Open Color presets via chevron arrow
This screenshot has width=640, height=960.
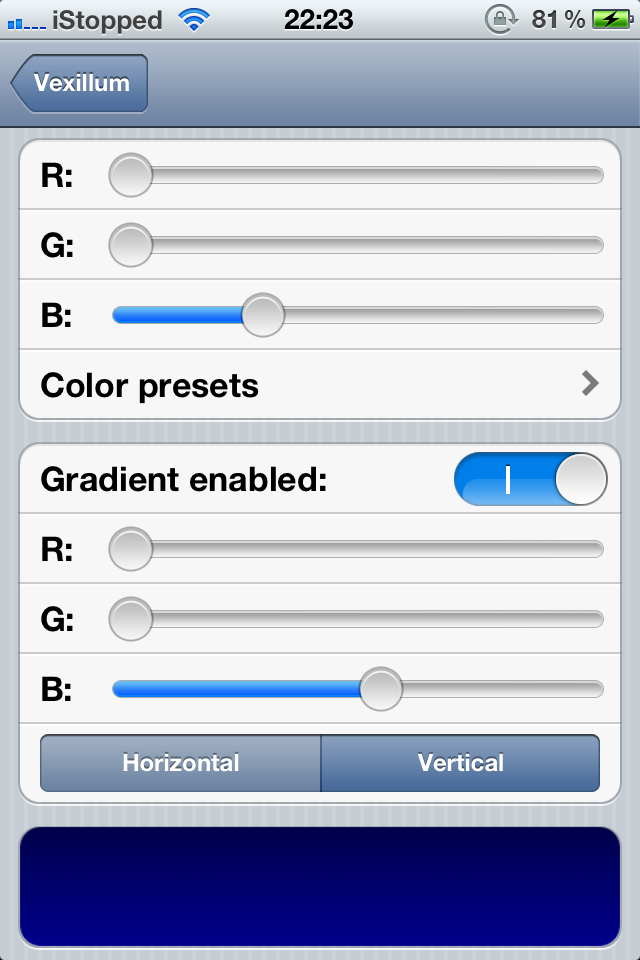[589, 384]
